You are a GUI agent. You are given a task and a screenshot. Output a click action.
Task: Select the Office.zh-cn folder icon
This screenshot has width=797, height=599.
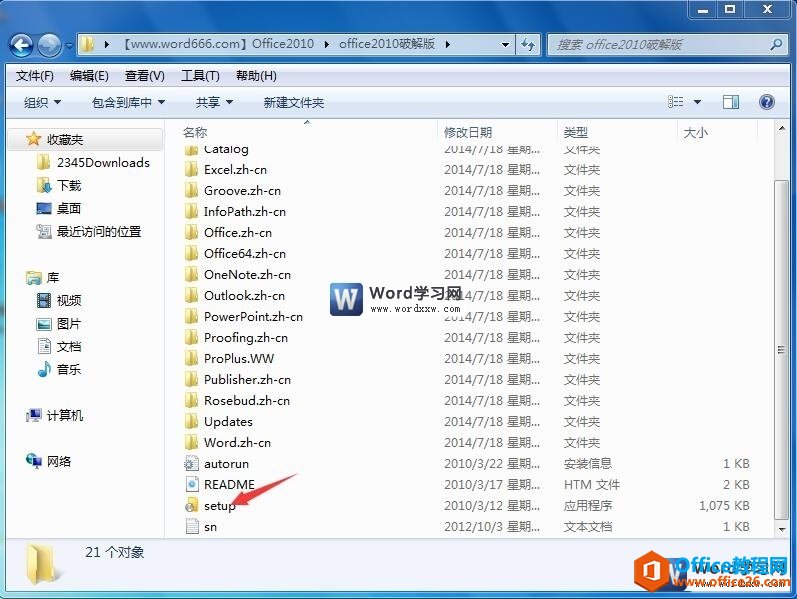(191, 232)
